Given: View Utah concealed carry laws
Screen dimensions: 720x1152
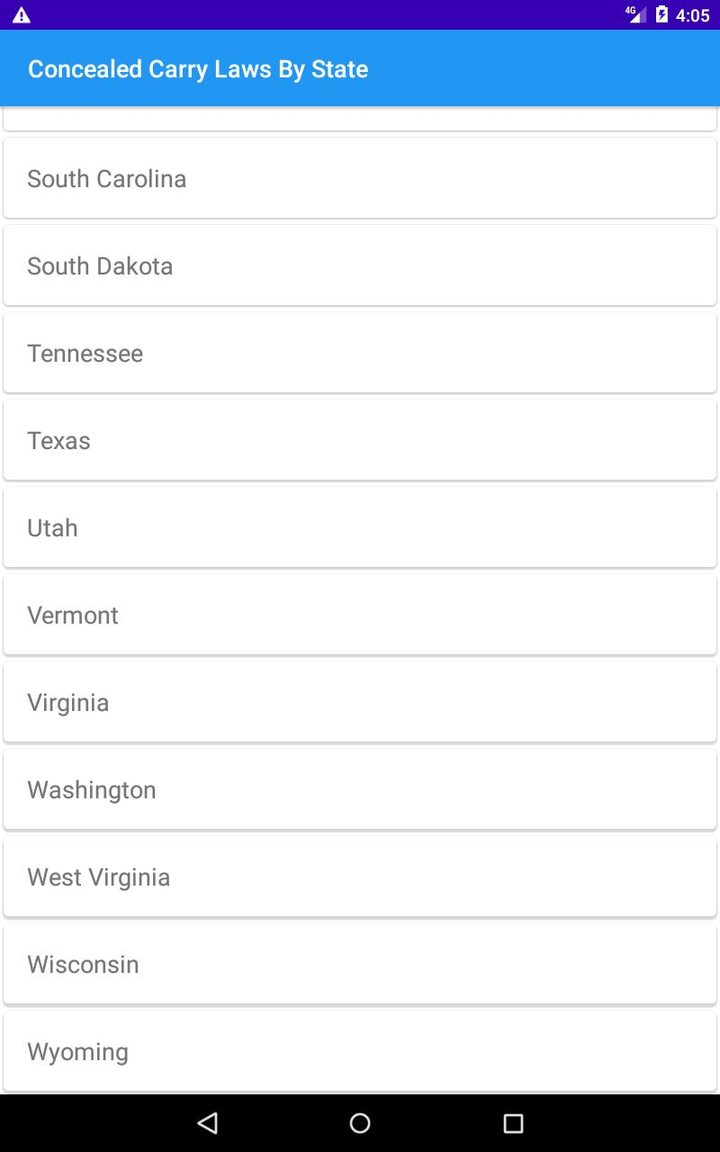Looking at the screenshot, I should [360, 528].
